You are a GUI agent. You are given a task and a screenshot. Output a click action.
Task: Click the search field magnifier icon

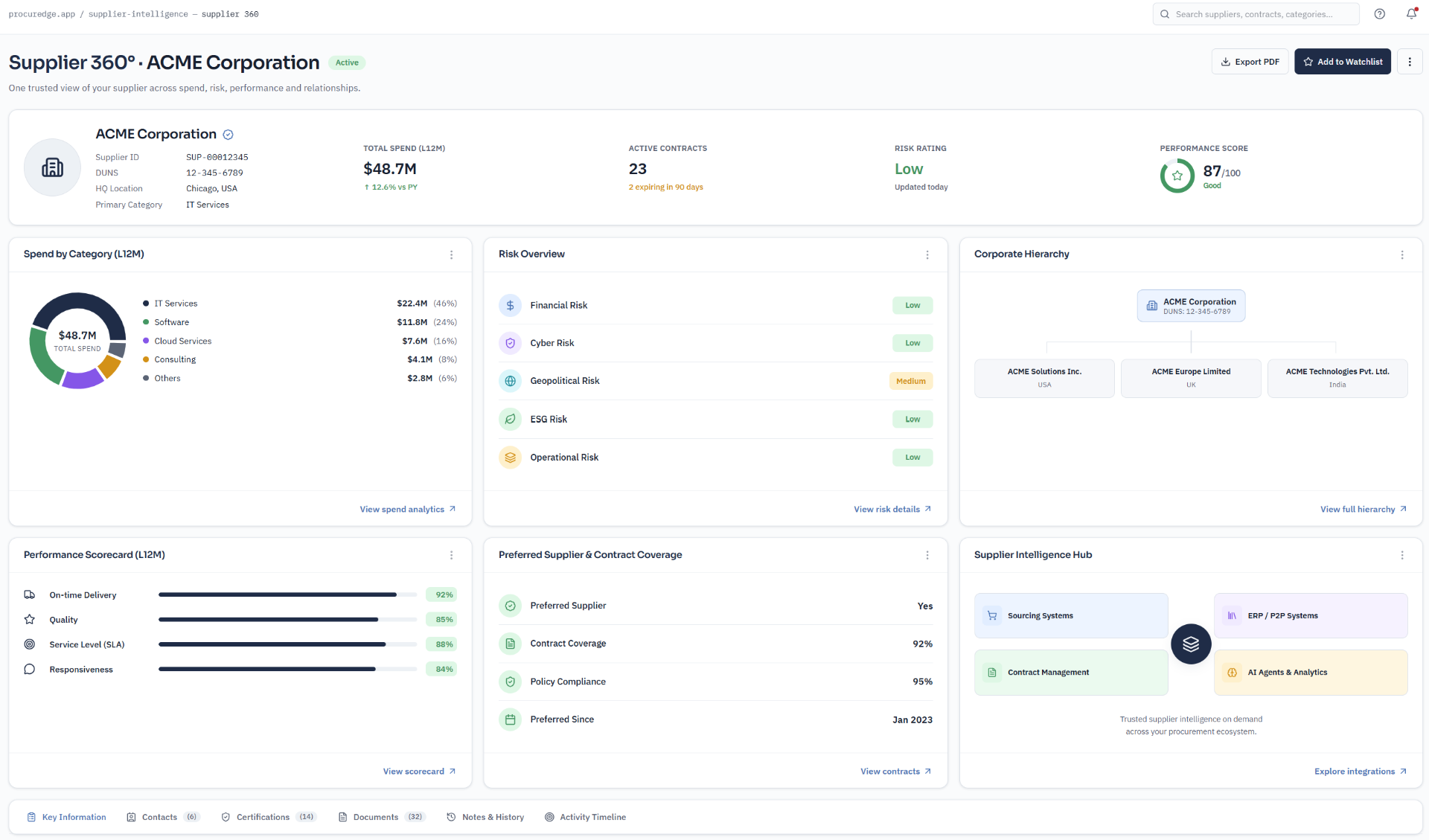pyautogui.click(x=1165, y=14)
